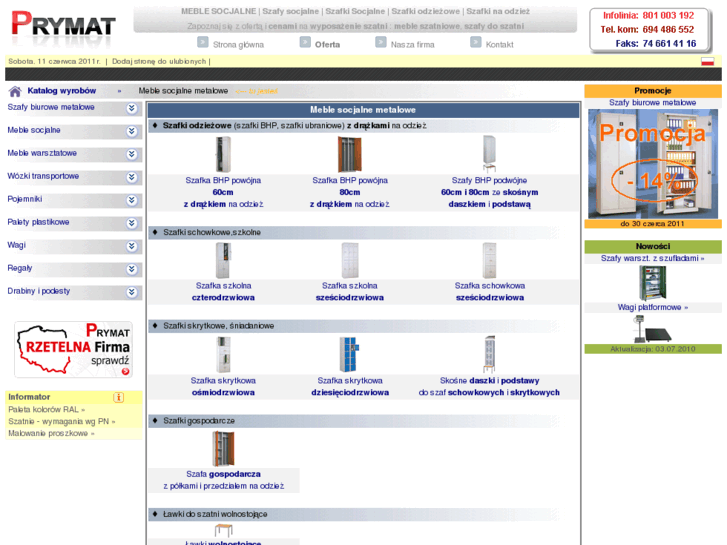
Task: Click Szafa gospodarcza text link
Action: pyautogui.click(x=223, y=480)
